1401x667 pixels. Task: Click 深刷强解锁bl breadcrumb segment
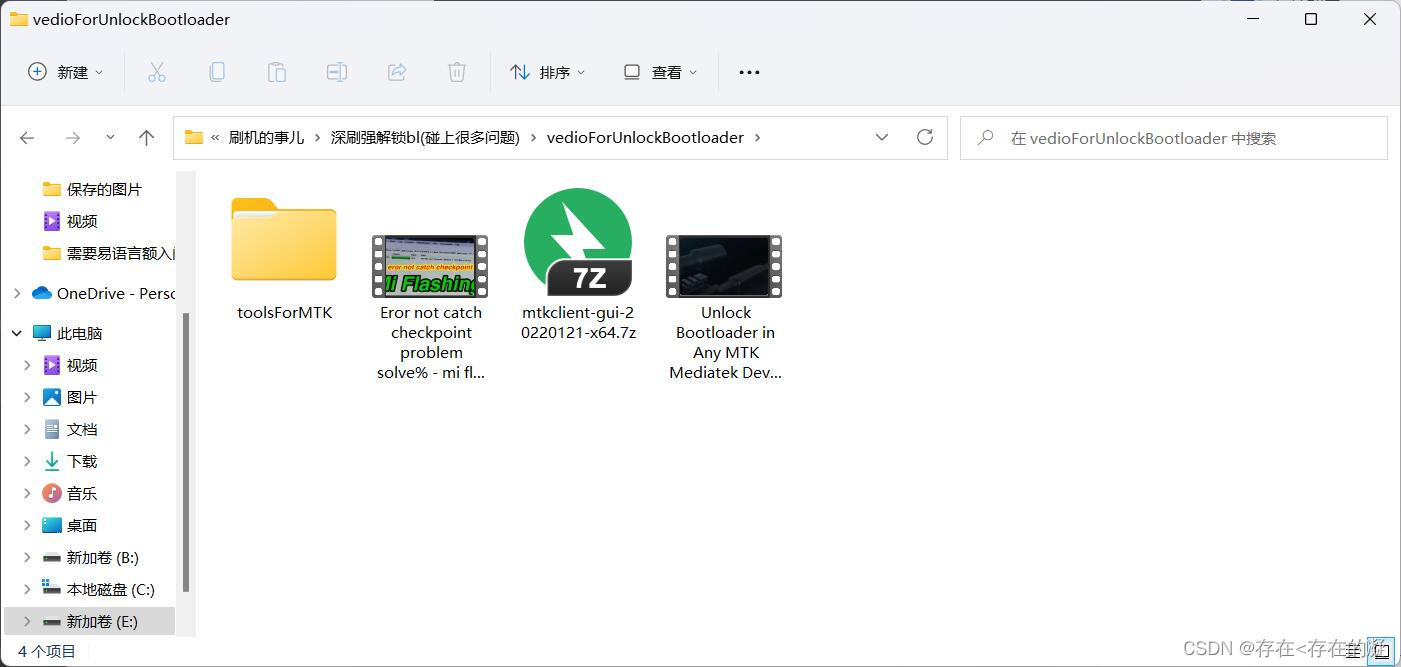(425, 138)
